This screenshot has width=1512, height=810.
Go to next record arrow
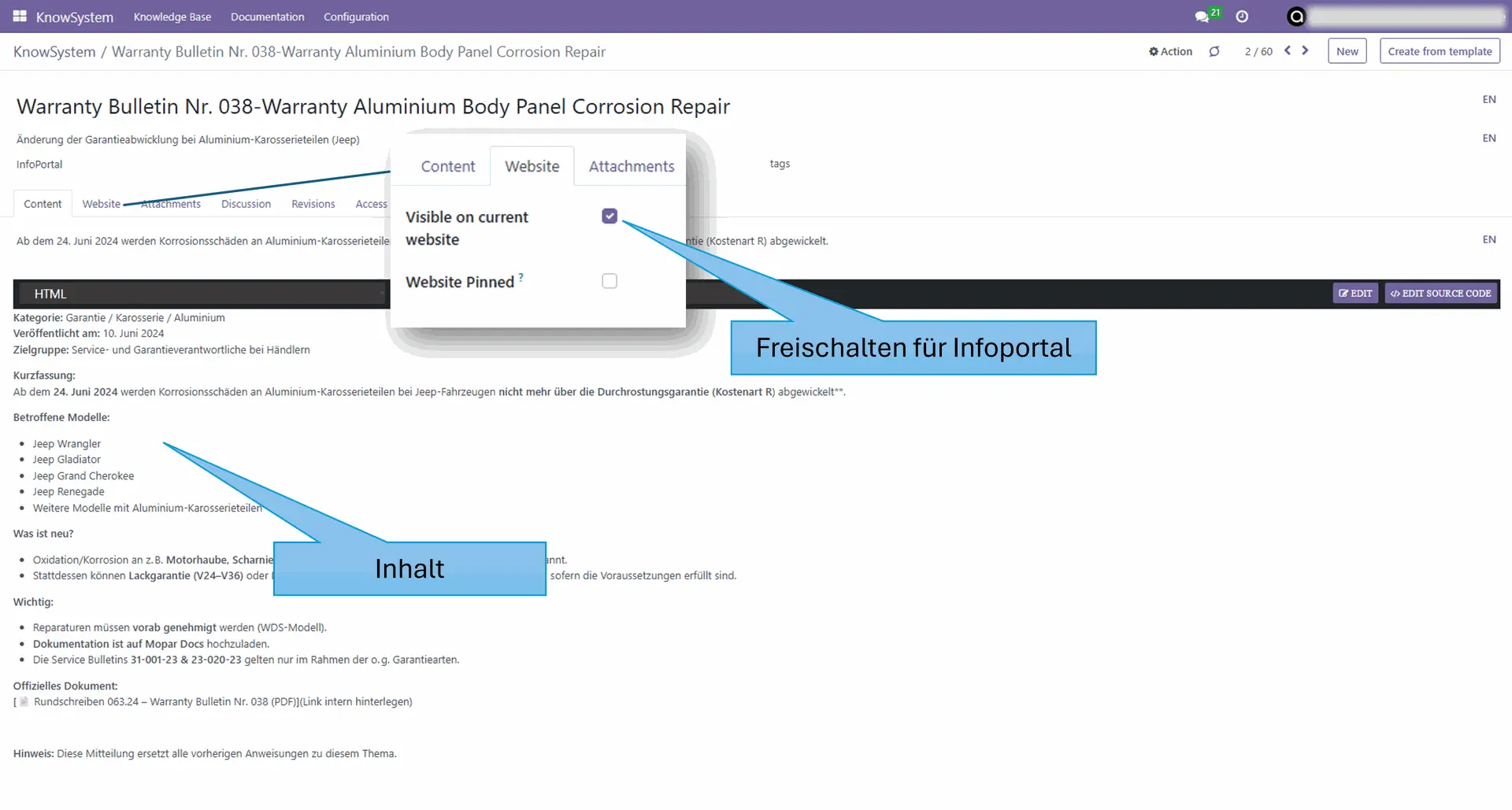point(1305,50)
